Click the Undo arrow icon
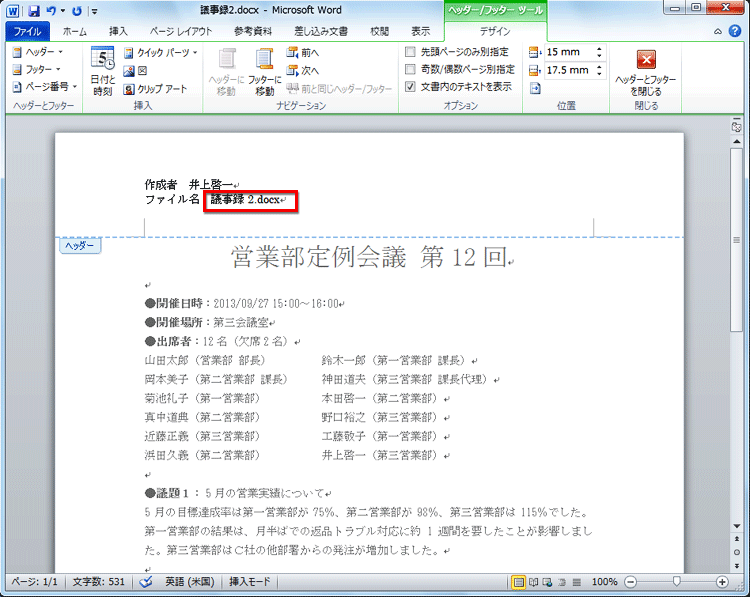Screen dimensions: 750x597 (x=52, y=11)
